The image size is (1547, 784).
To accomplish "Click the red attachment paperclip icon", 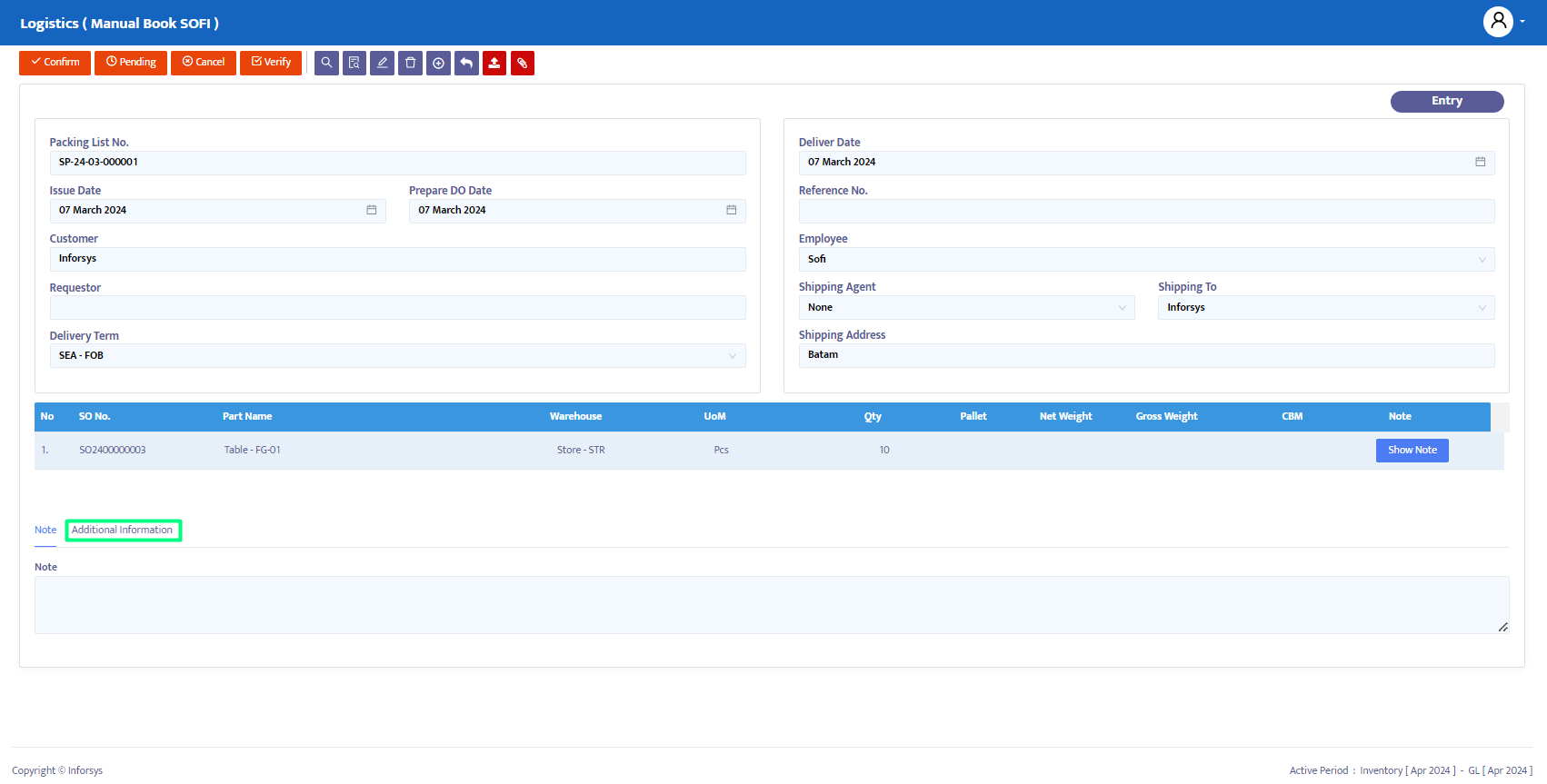I will (523, 63).
